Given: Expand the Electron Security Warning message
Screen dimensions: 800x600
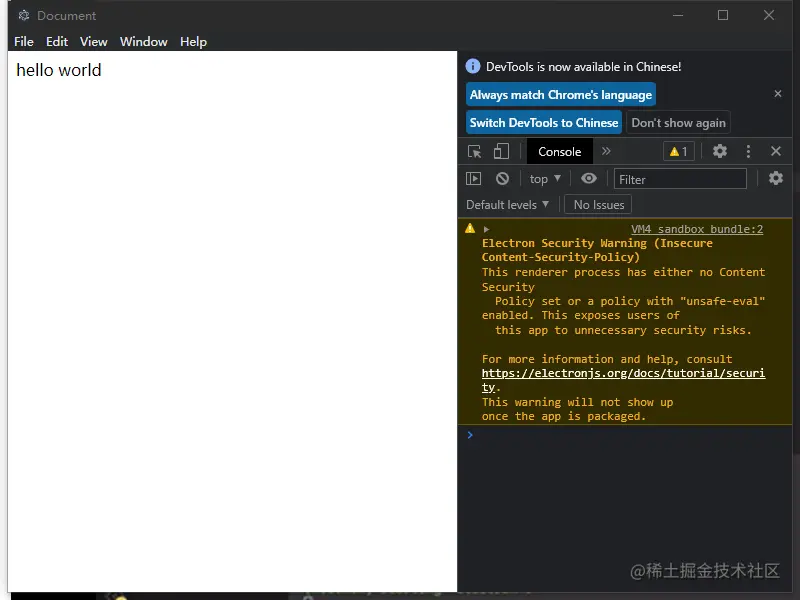Looking at the screenshot, I should (x=484, y=228).
